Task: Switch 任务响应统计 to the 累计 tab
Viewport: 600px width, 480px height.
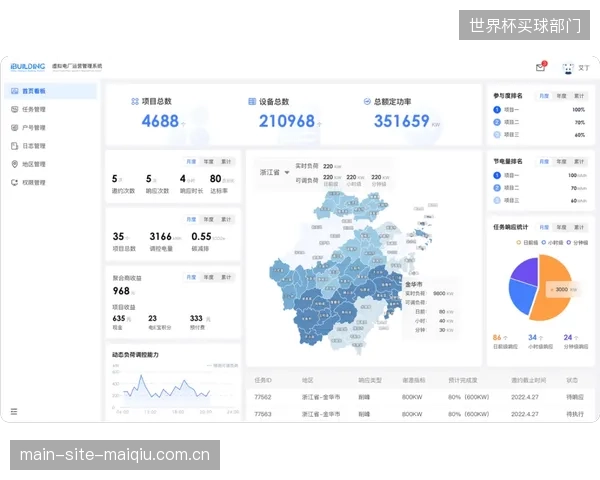Action: [579, 227]
